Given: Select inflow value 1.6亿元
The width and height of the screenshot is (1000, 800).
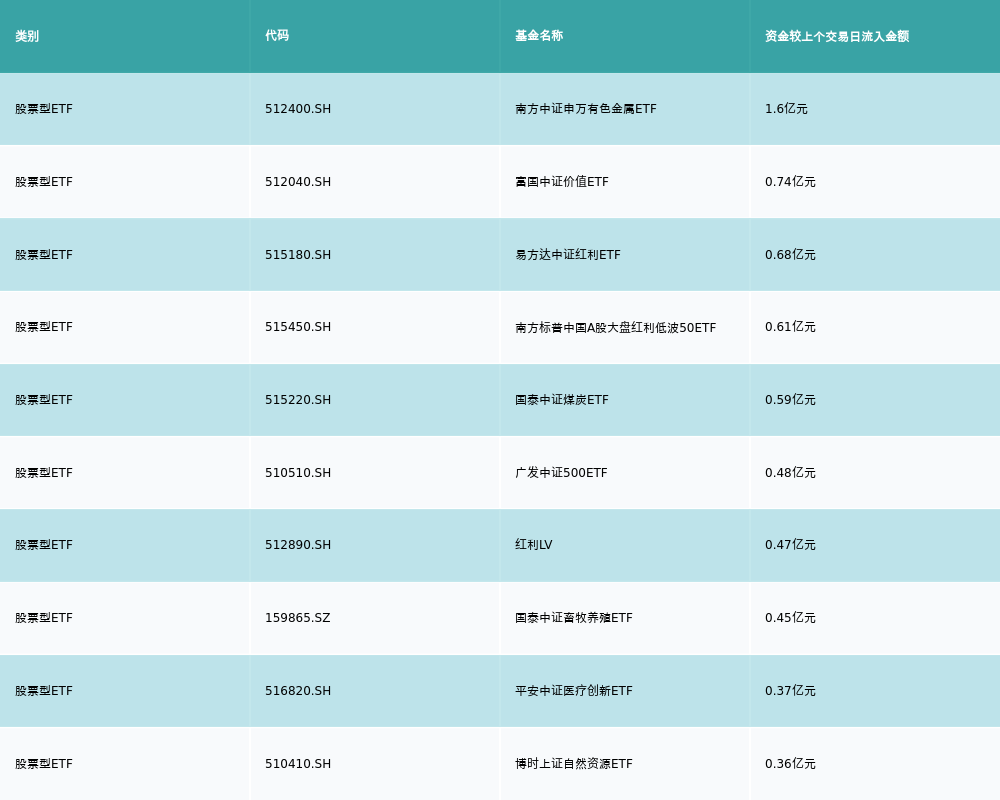Looking at the screenshot, I should click(786, 109).
